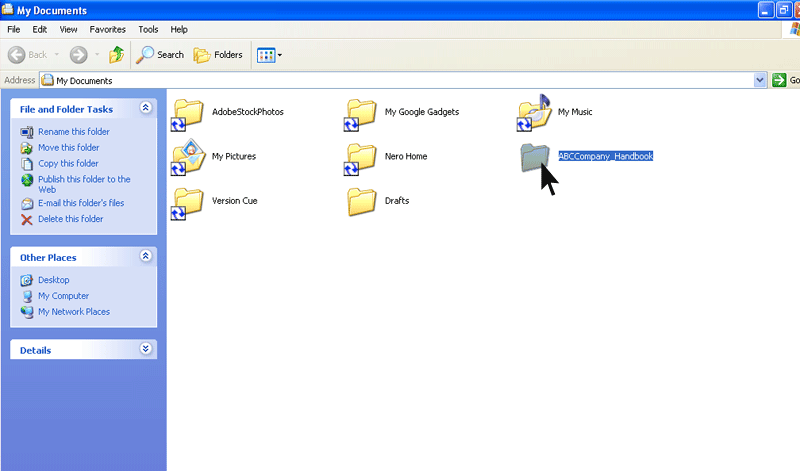Click the red X delete icon
Viewport: 800px width, 471px height.
[x=27, y=219]
